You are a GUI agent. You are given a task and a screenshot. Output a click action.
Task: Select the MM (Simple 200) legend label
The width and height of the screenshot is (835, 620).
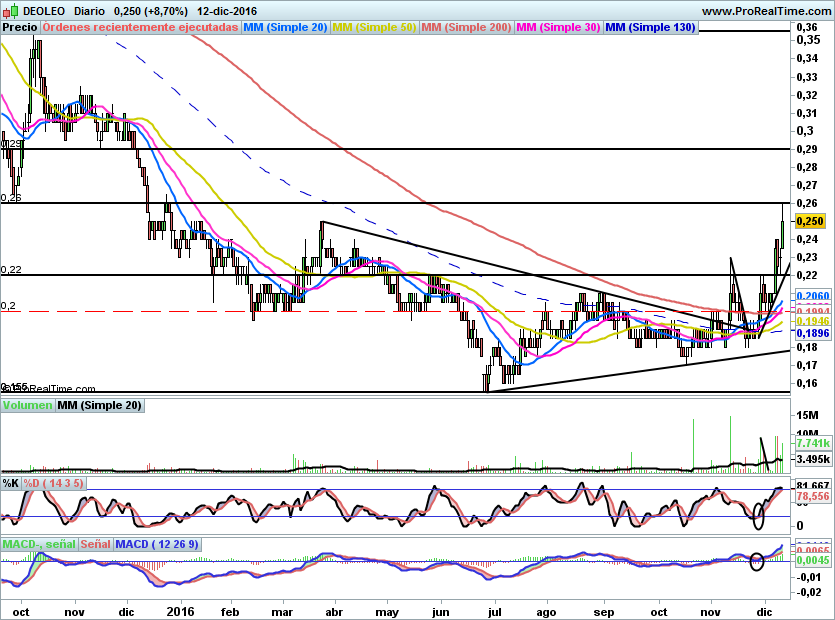466,27
